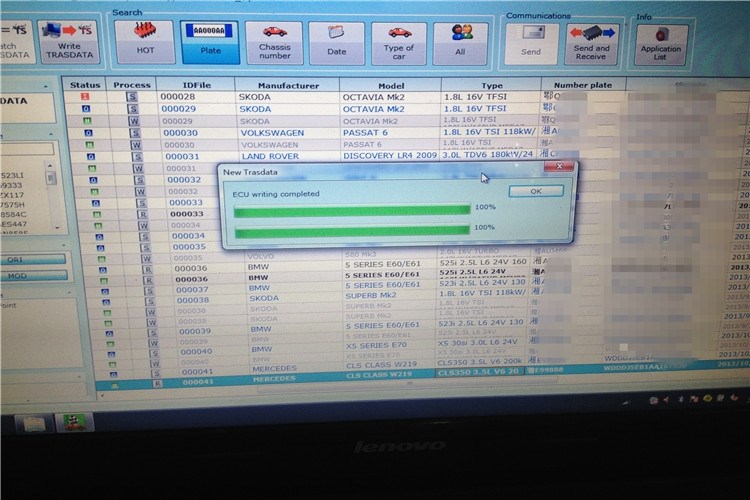Click W process icon in 000030 row
Image resolution: width=750 pixels, height=500 pixels.
click(x=137, y=144)
